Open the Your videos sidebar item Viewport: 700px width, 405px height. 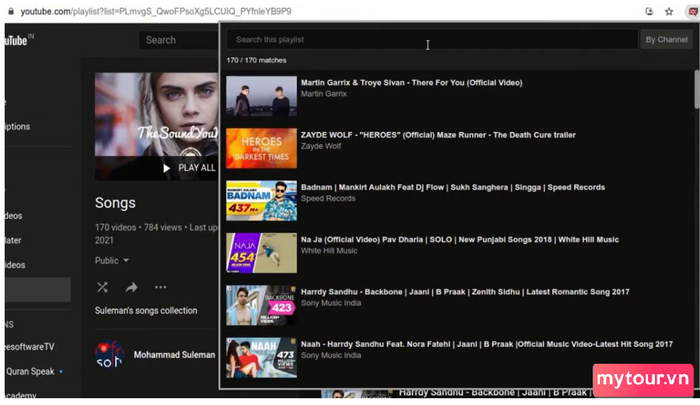13,216
